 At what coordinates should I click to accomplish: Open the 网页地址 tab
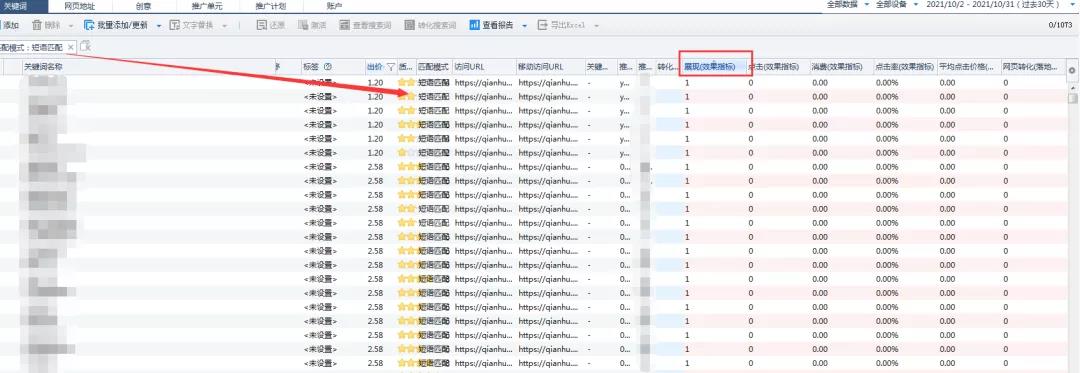(80, 6)
